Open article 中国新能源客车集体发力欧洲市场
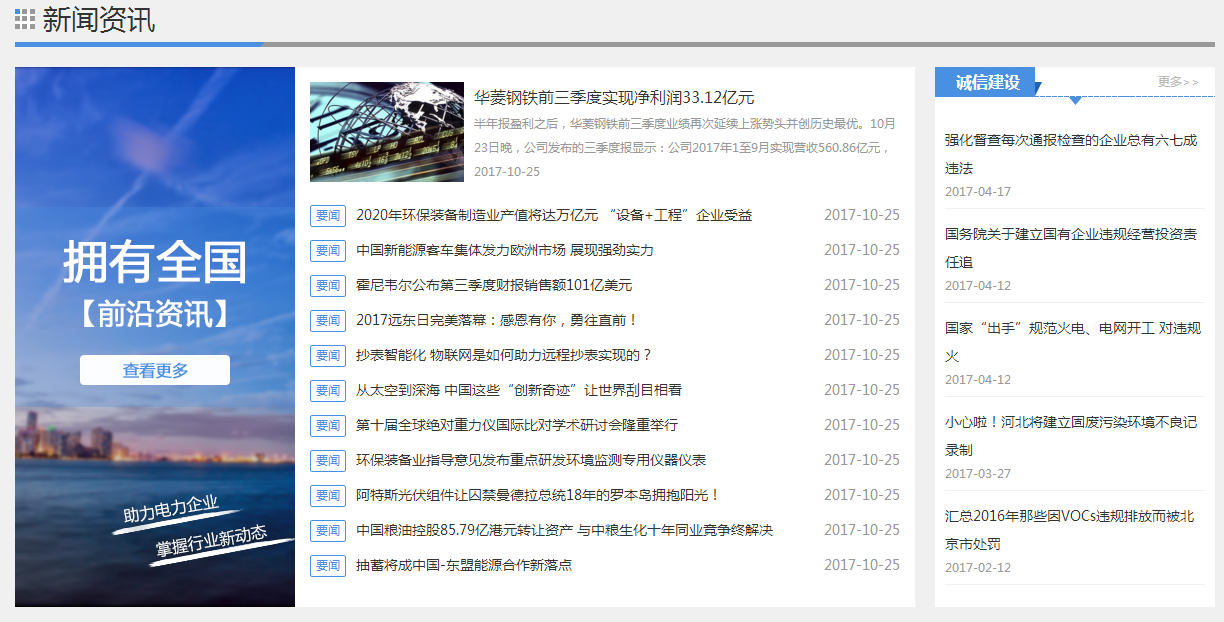The width and height of the screenshot is (1224, 622). 504,250
